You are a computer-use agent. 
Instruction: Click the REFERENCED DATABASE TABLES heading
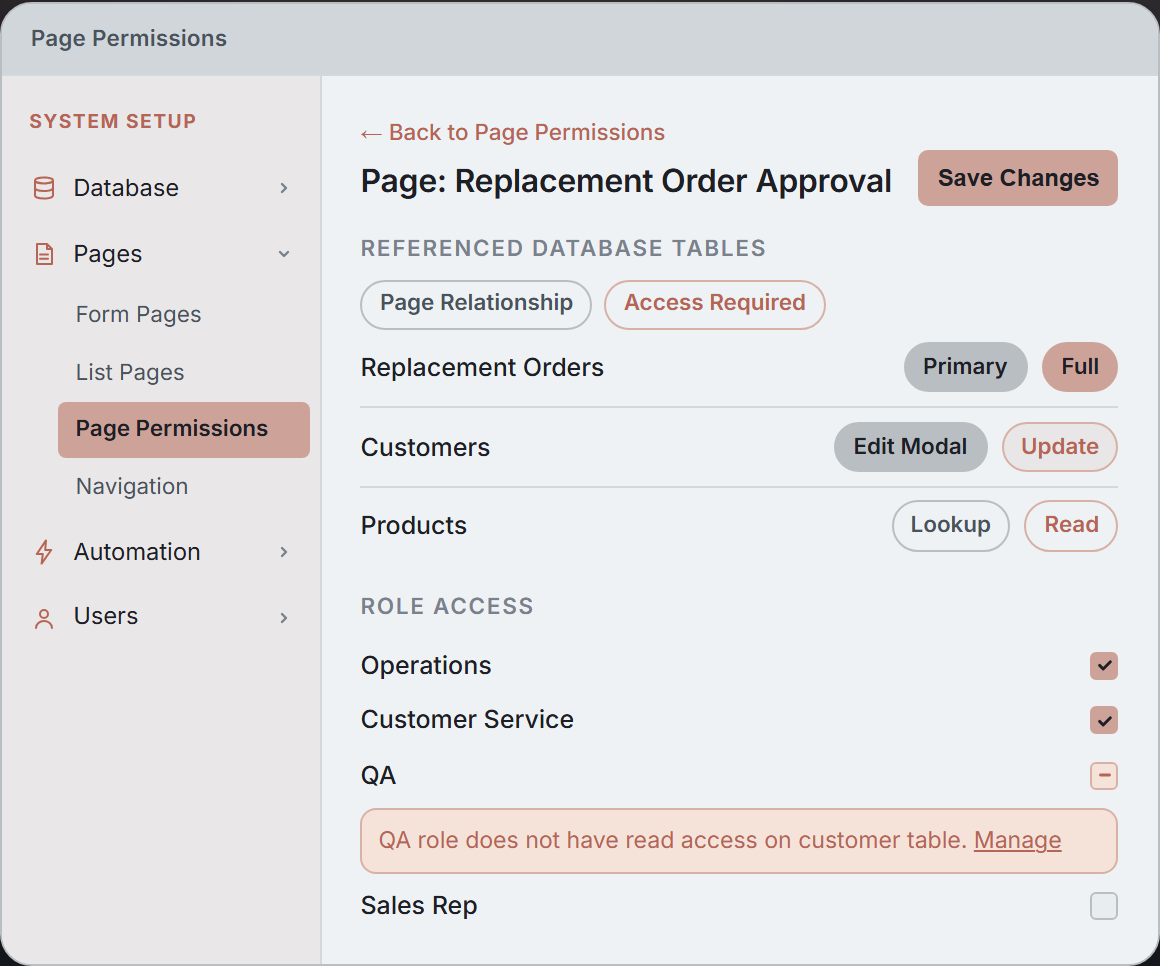pyautogui.click(x=563, y=249)
